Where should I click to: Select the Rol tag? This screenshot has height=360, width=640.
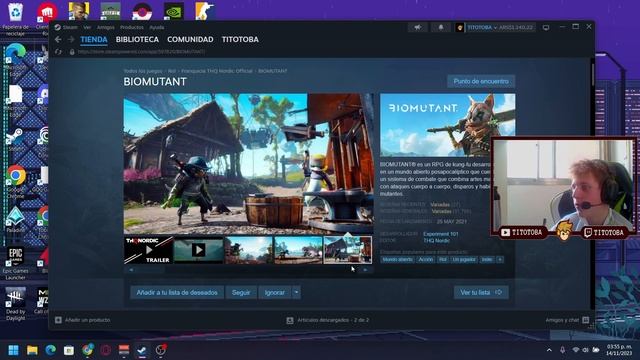443,260
